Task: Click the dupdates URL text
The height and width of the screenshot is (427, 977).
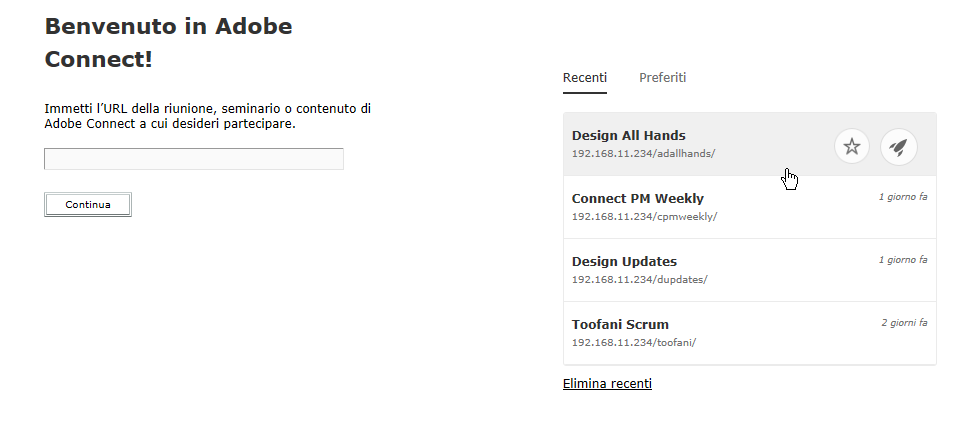Action: point(639,279)
